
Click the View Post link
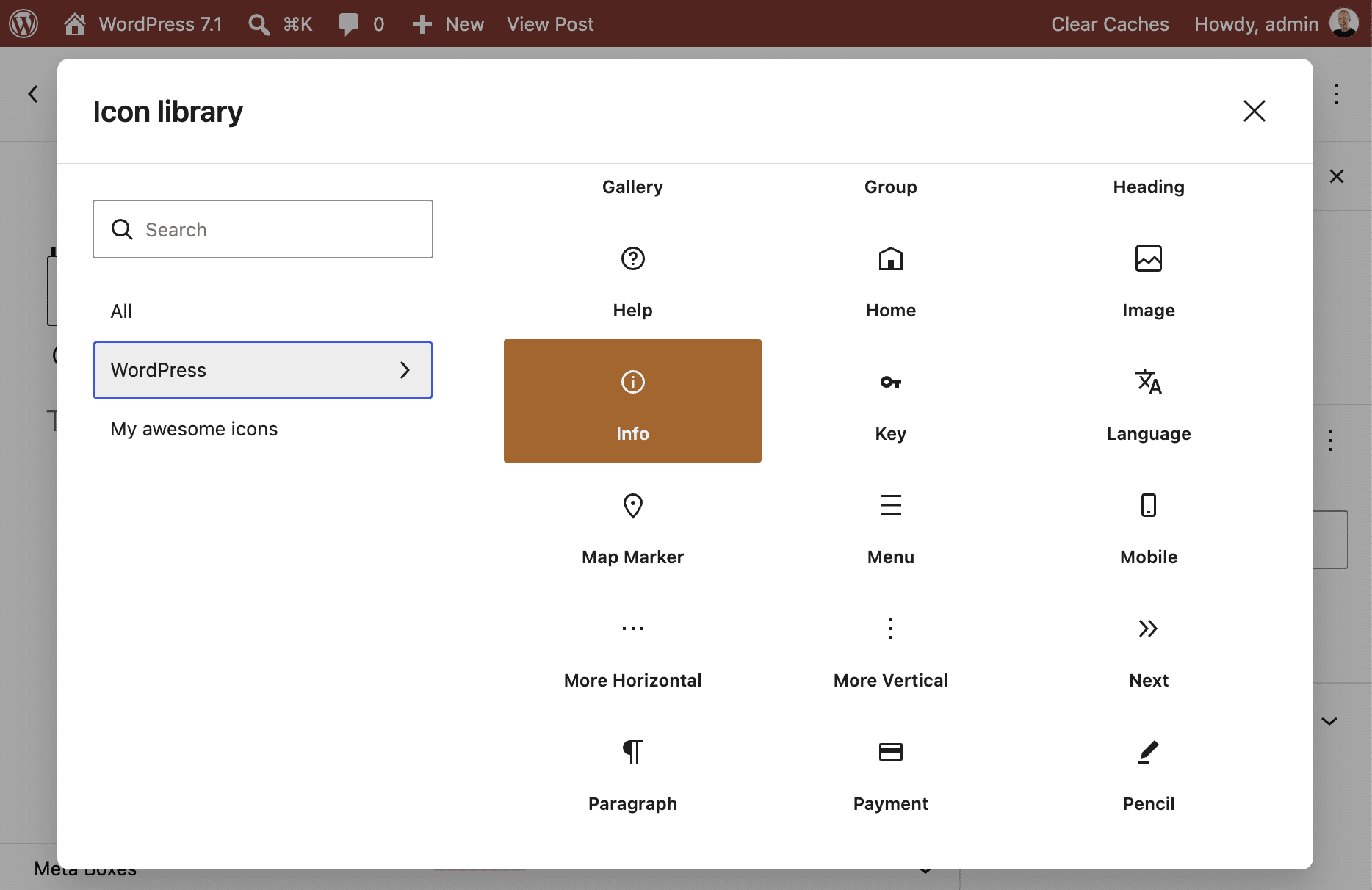(550, 23)
